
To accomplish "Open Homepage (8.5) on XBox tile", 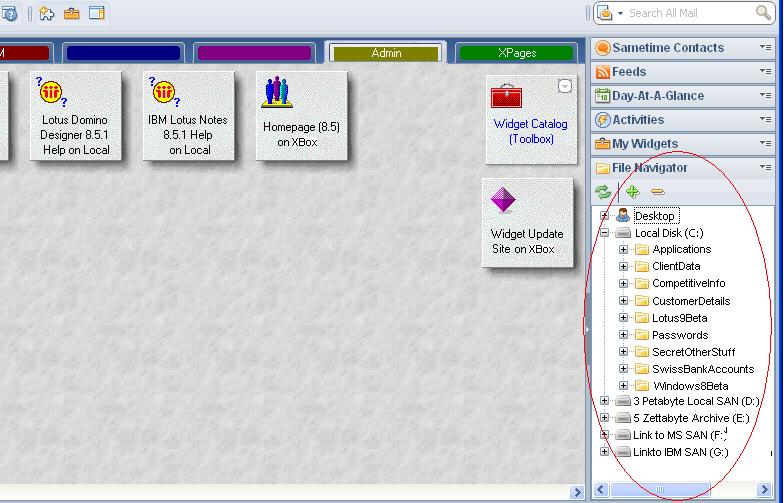I will click(302, 116).
